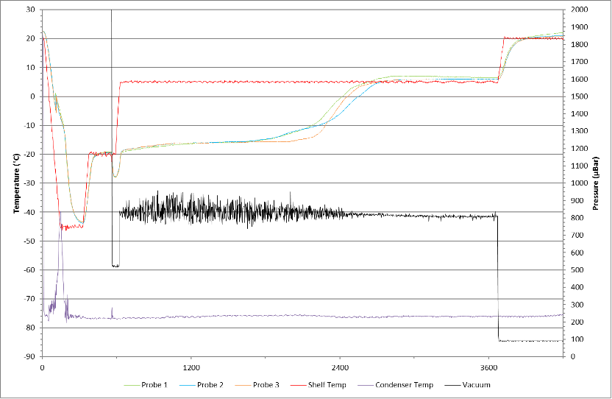
Task: Click the green Probe 1 legend line
Action: click(132, 385)
